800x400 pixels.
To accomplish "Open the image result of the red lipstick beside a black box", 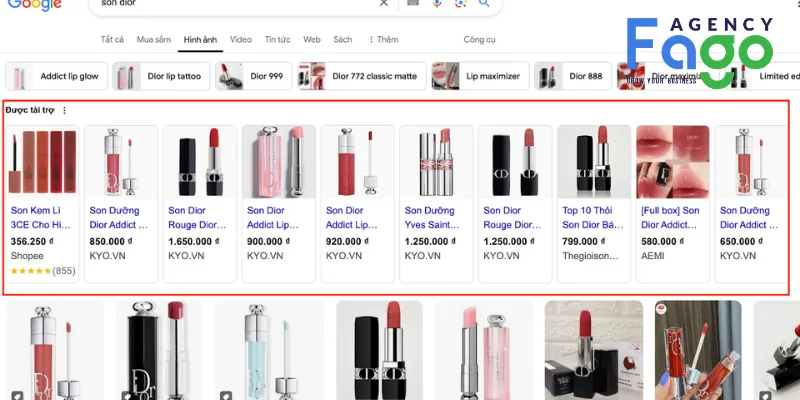I will (594, 350).
